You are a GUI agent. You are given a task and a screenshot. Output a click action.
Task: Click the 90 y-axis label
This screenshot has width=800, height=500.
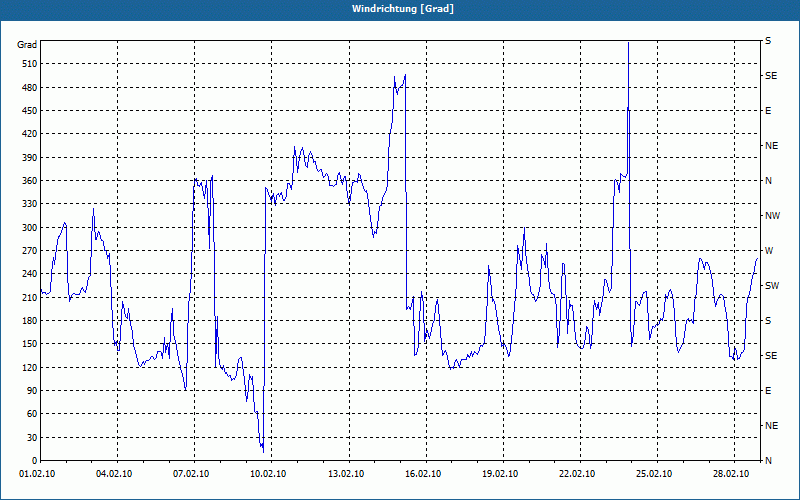point(32,391)
